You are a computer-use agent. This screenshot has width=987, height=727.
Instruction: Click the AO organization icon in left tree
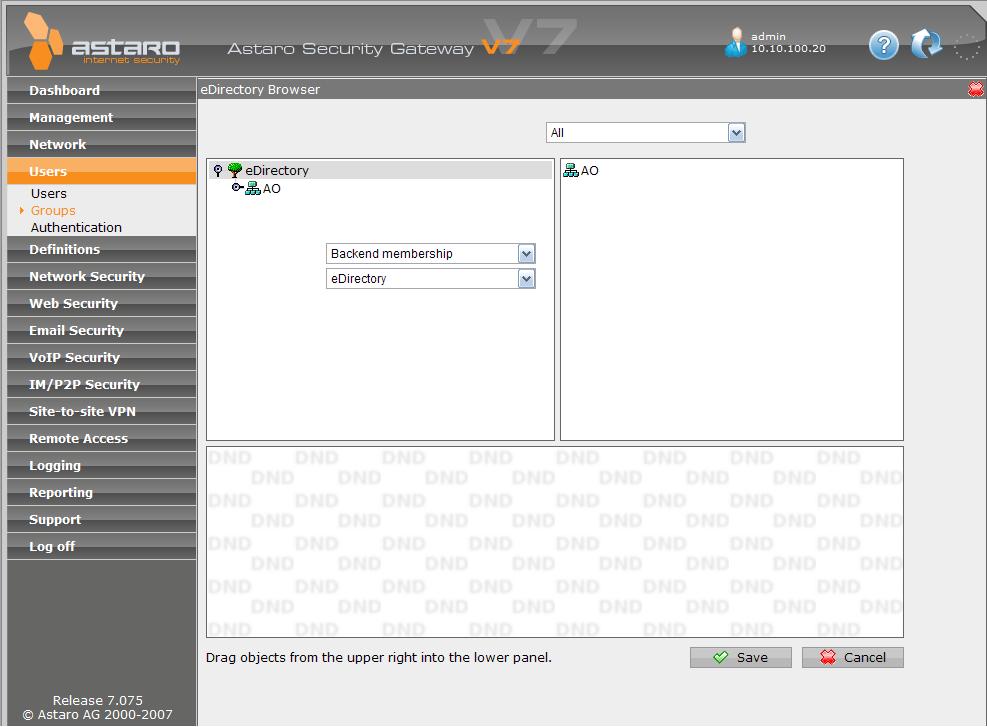point(252,188)
